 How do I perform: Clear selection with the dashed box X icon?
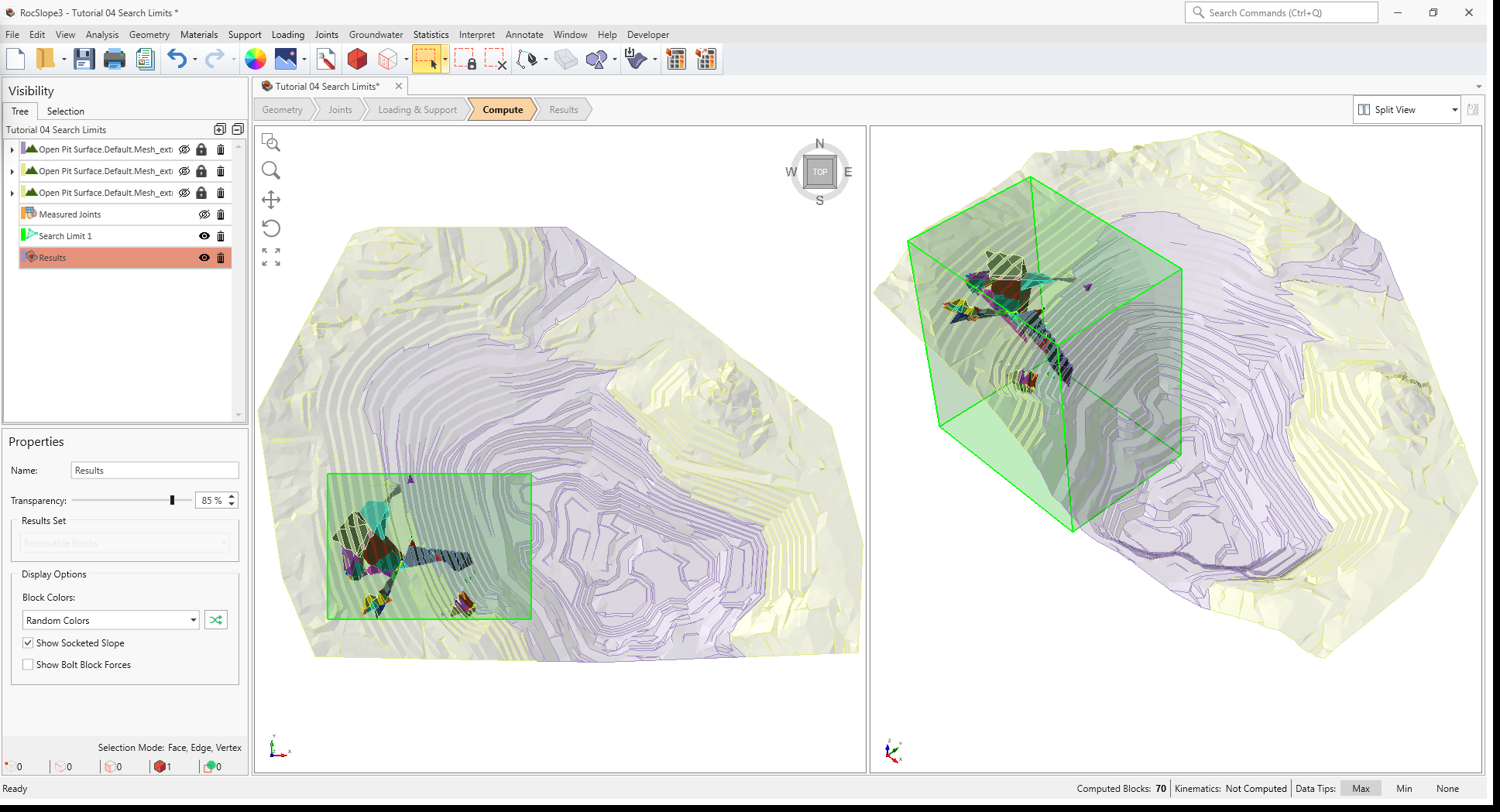point(496,59)
